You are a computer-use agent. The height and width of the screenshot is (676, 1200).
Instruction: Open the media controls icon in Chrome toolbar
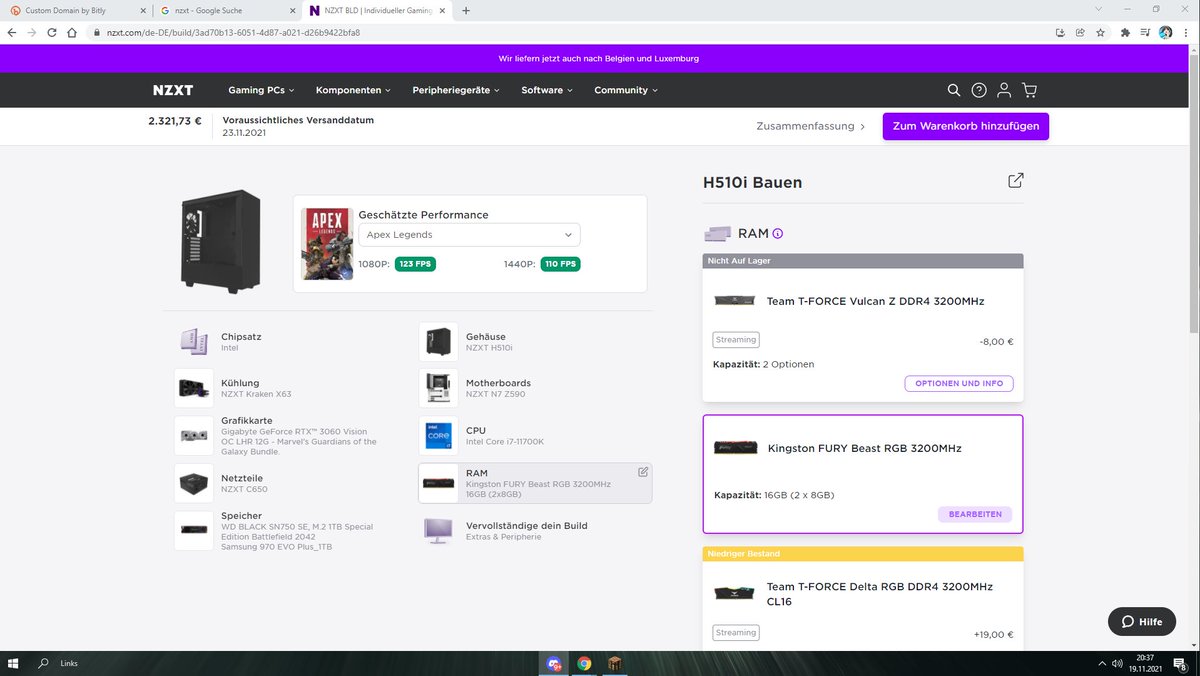(1146, 32)
